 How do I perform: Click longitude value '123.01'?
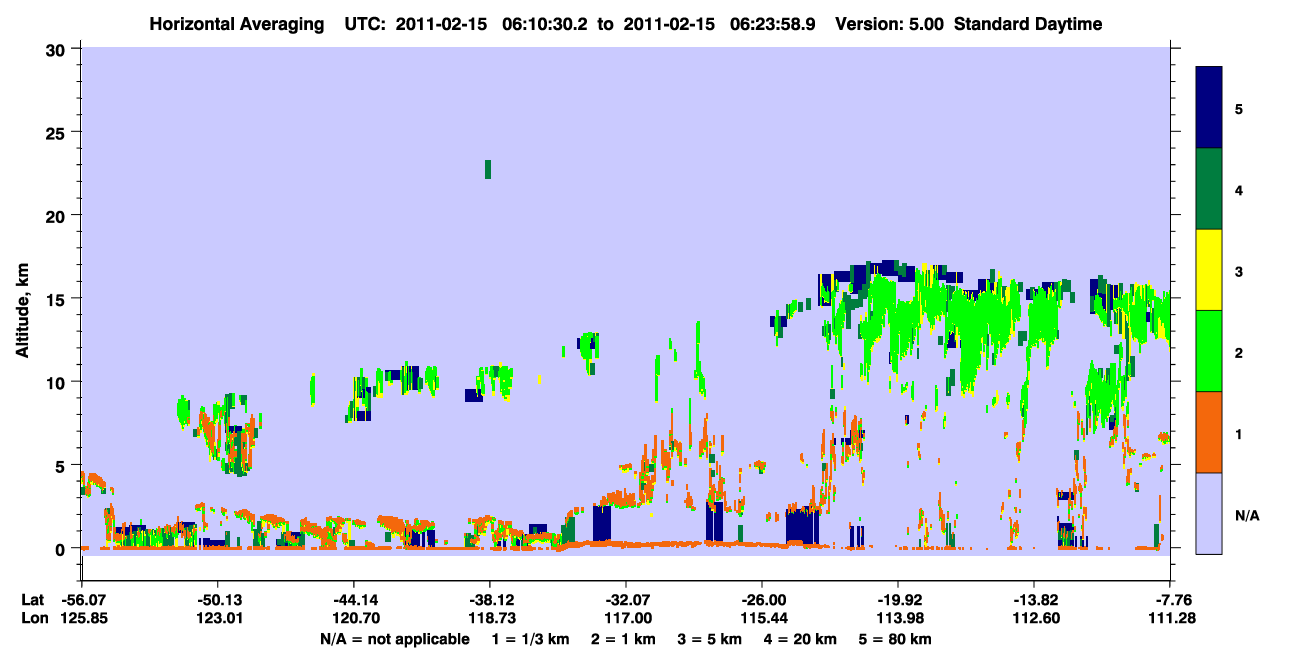click(x=218, y=619)
